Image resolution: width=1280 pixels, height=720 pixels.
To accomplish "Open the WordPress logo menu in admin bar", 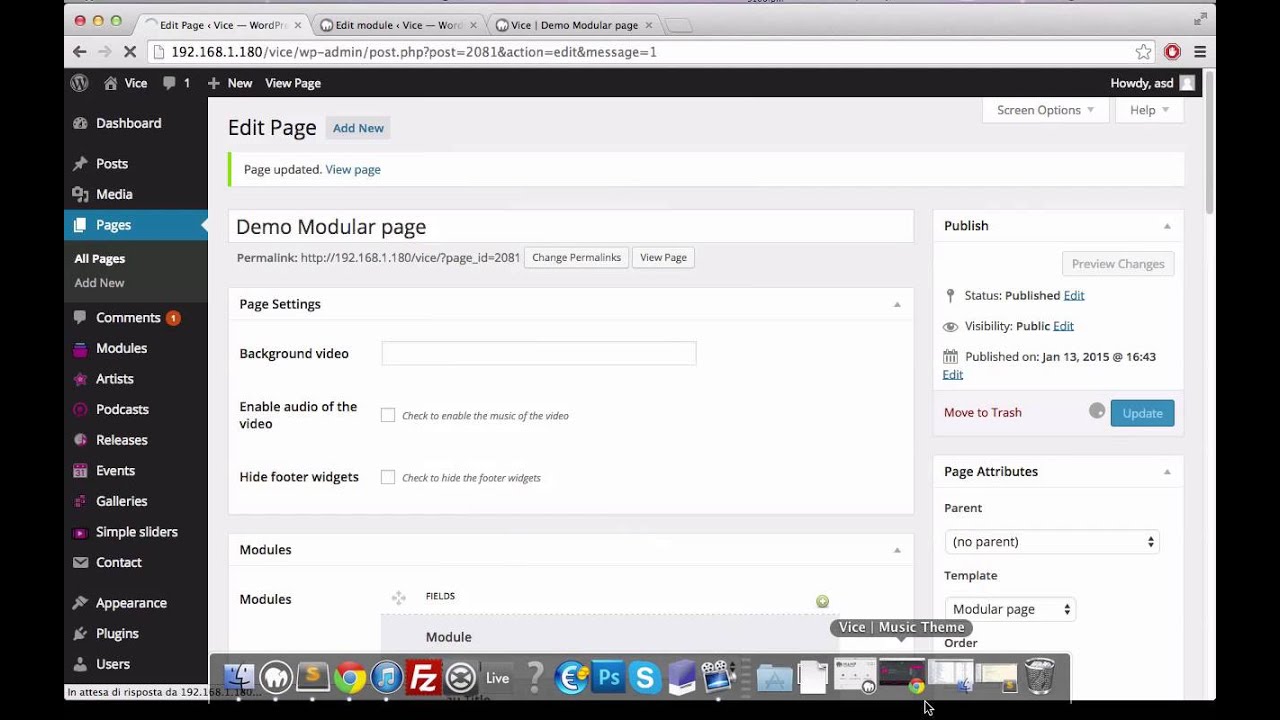I will (x=79, y=83).
